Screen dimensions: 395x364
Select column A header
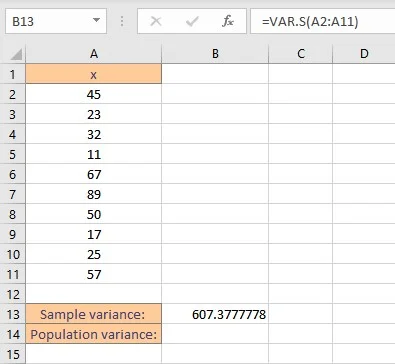click(94, 54)
